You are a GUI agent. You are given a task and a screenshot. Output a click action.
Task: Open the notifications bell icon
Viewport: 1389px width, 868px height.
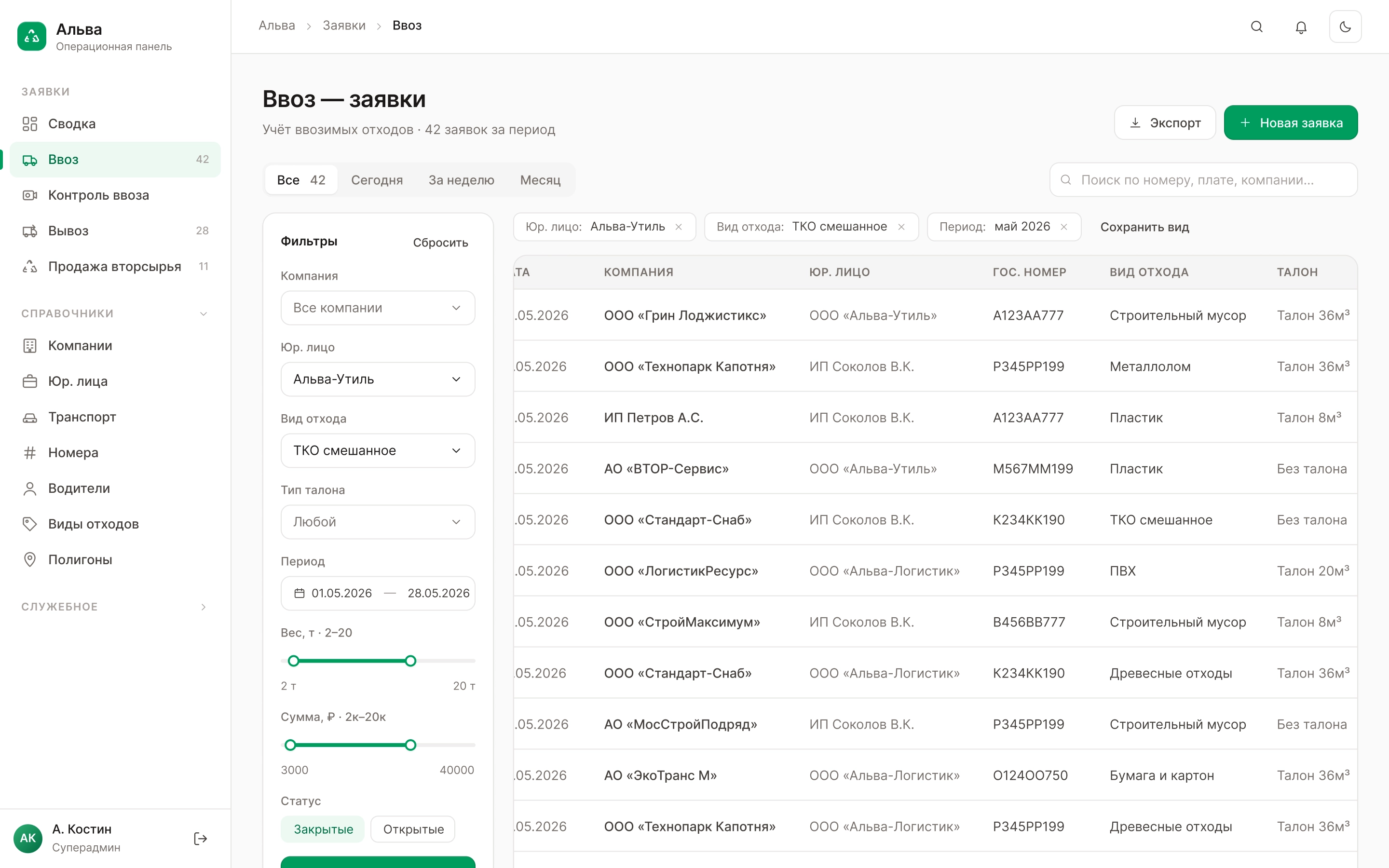(1301, 27)
